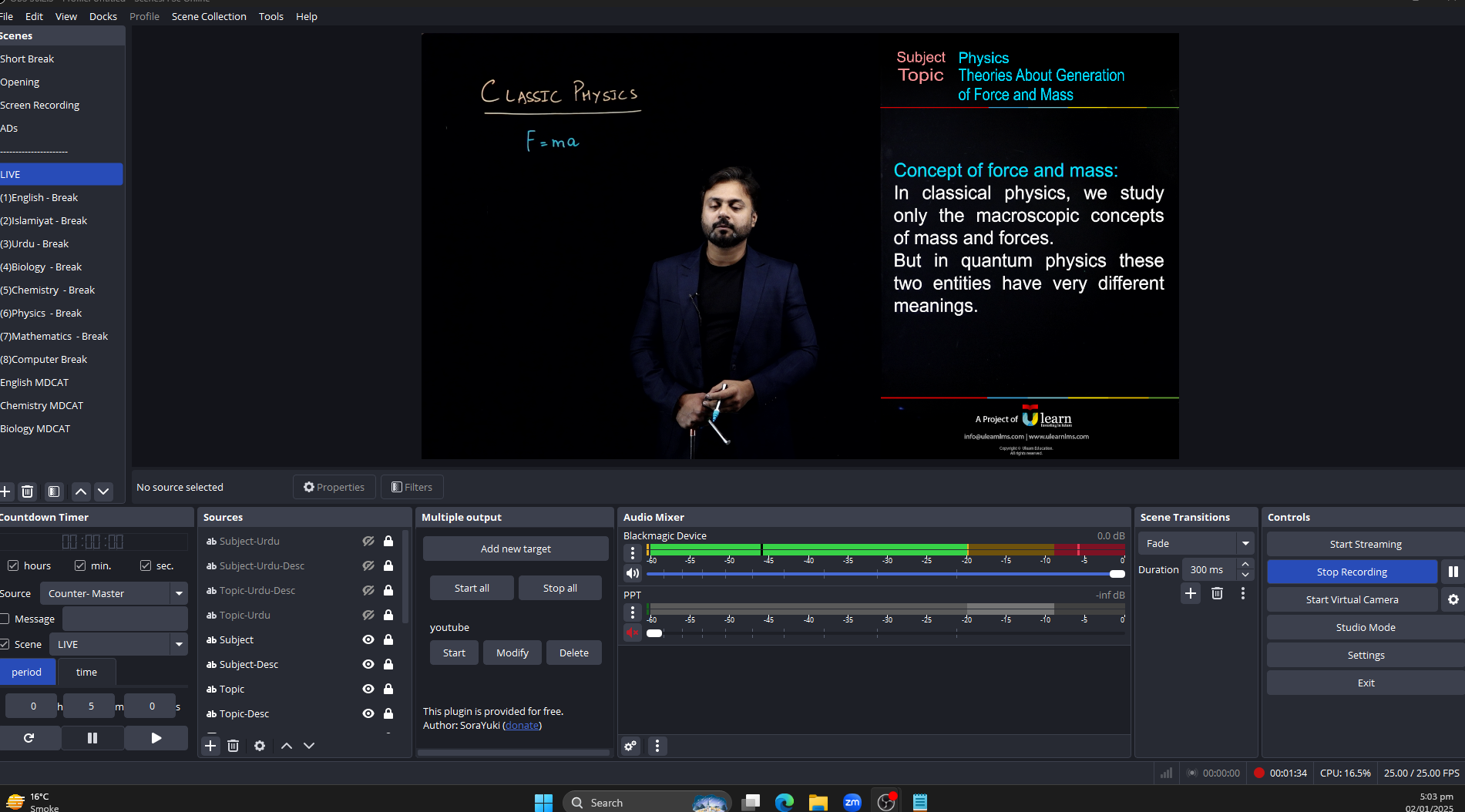Expand the Counter- Master source dropdown
This screenshot has width=1465, height=812.
[180, 593]
